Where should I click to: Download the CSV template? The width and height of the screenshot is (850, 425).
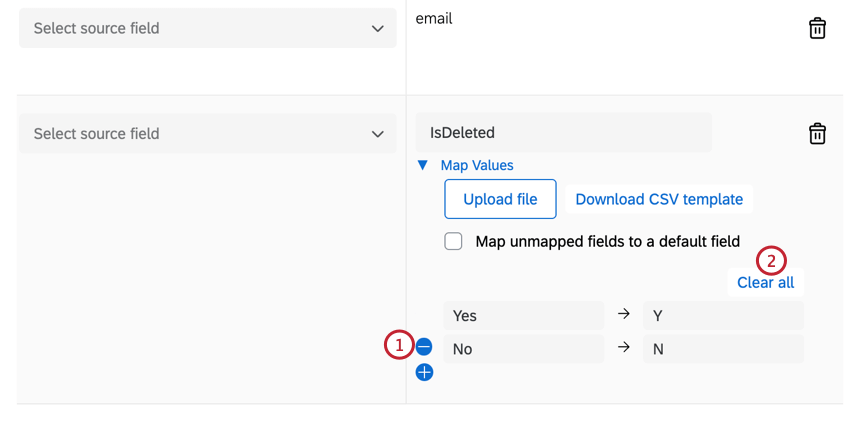click(659, 199)
